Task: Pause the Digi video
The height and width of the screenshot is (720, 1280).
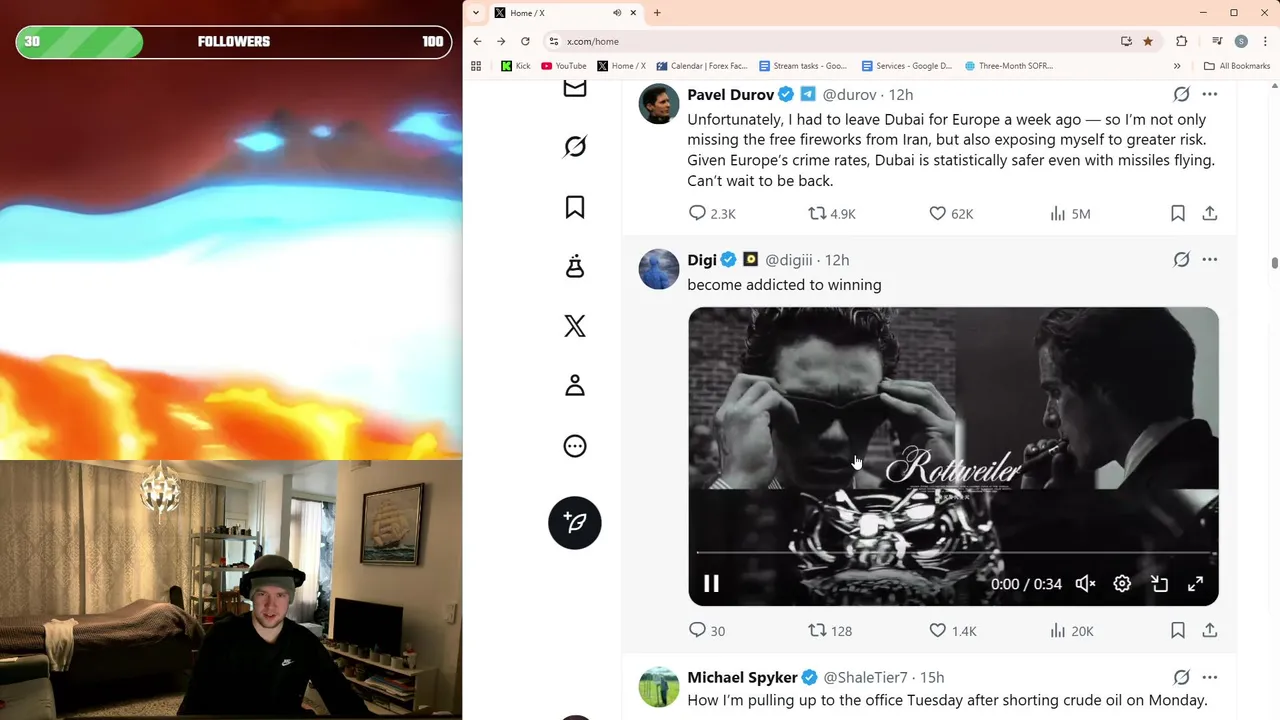Action: click(711, 584)
